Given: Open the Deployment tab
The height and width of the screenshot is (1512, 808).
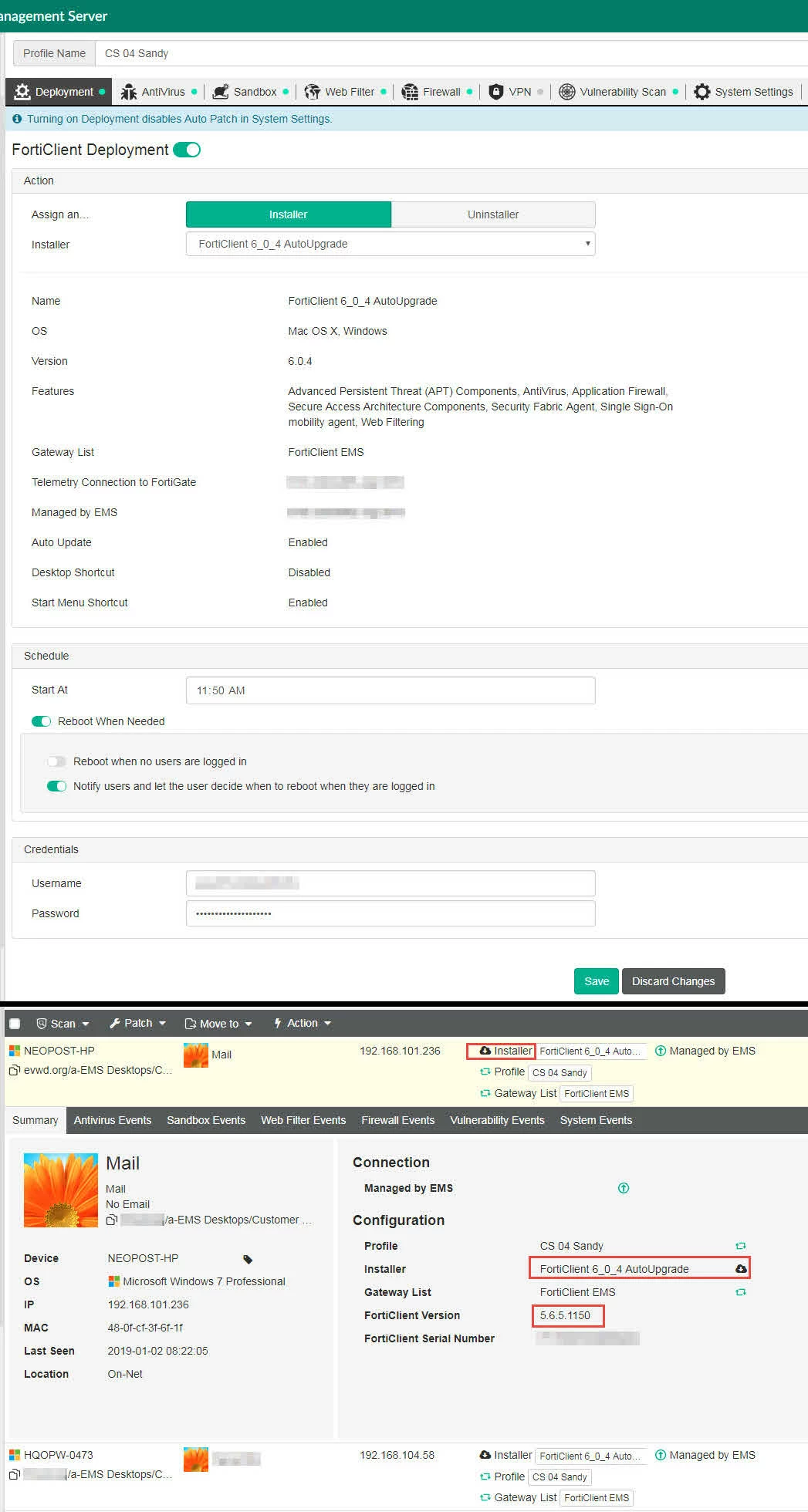Looking at the screenshot, I should click(x=59, y=92).
